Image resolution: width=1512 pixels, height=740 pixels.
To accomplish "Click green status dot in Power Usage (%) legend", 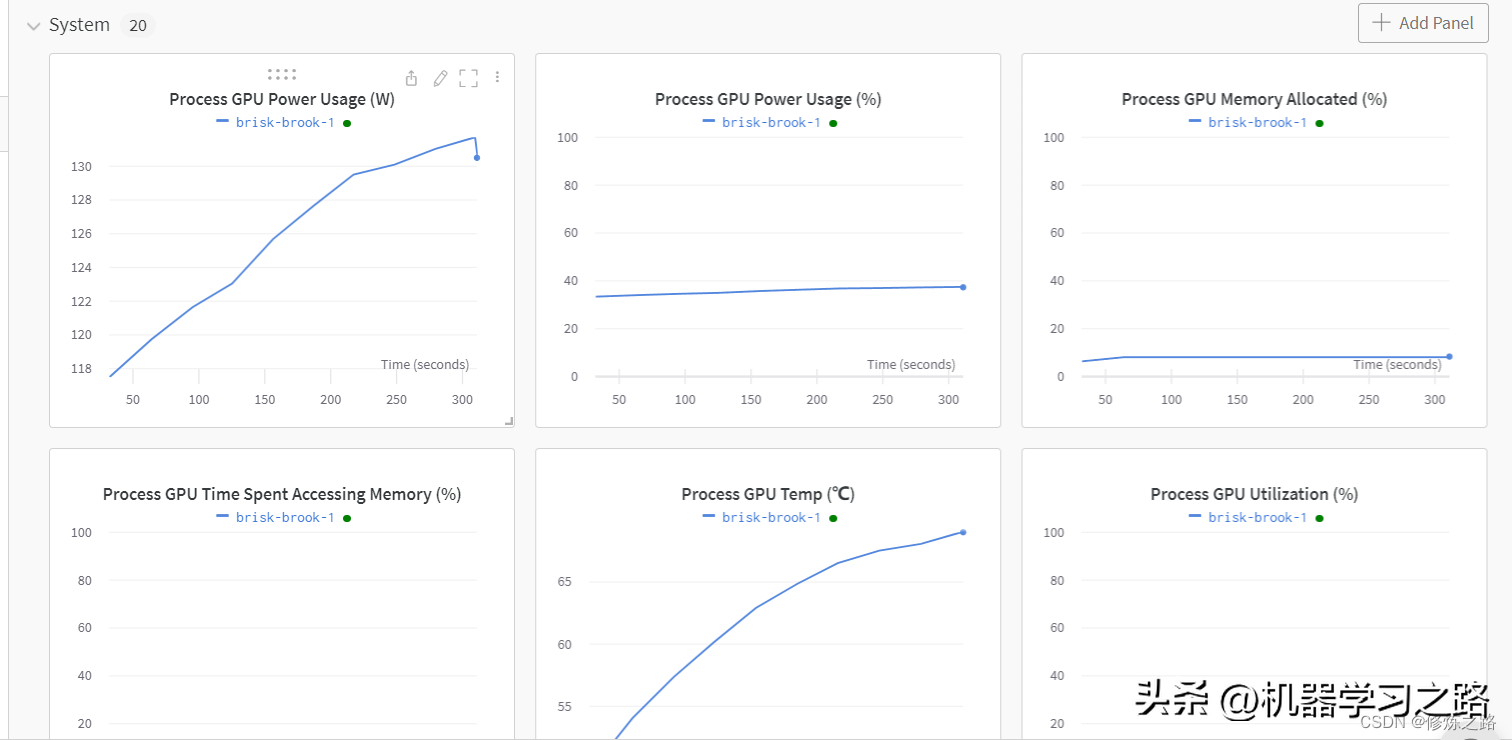I will pyautogui.click(x=833, y=123).
